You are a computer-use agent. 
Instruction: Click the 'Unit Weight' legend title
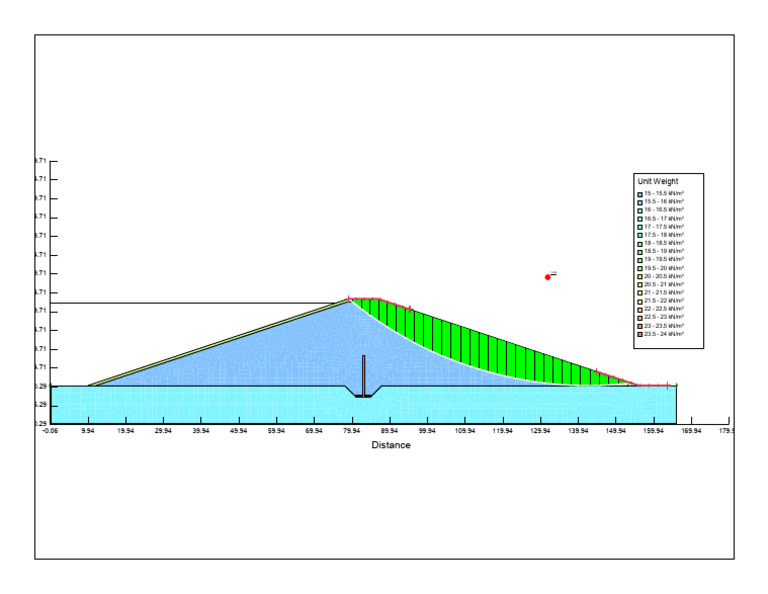pyautogui.click(x=658, y=181)
